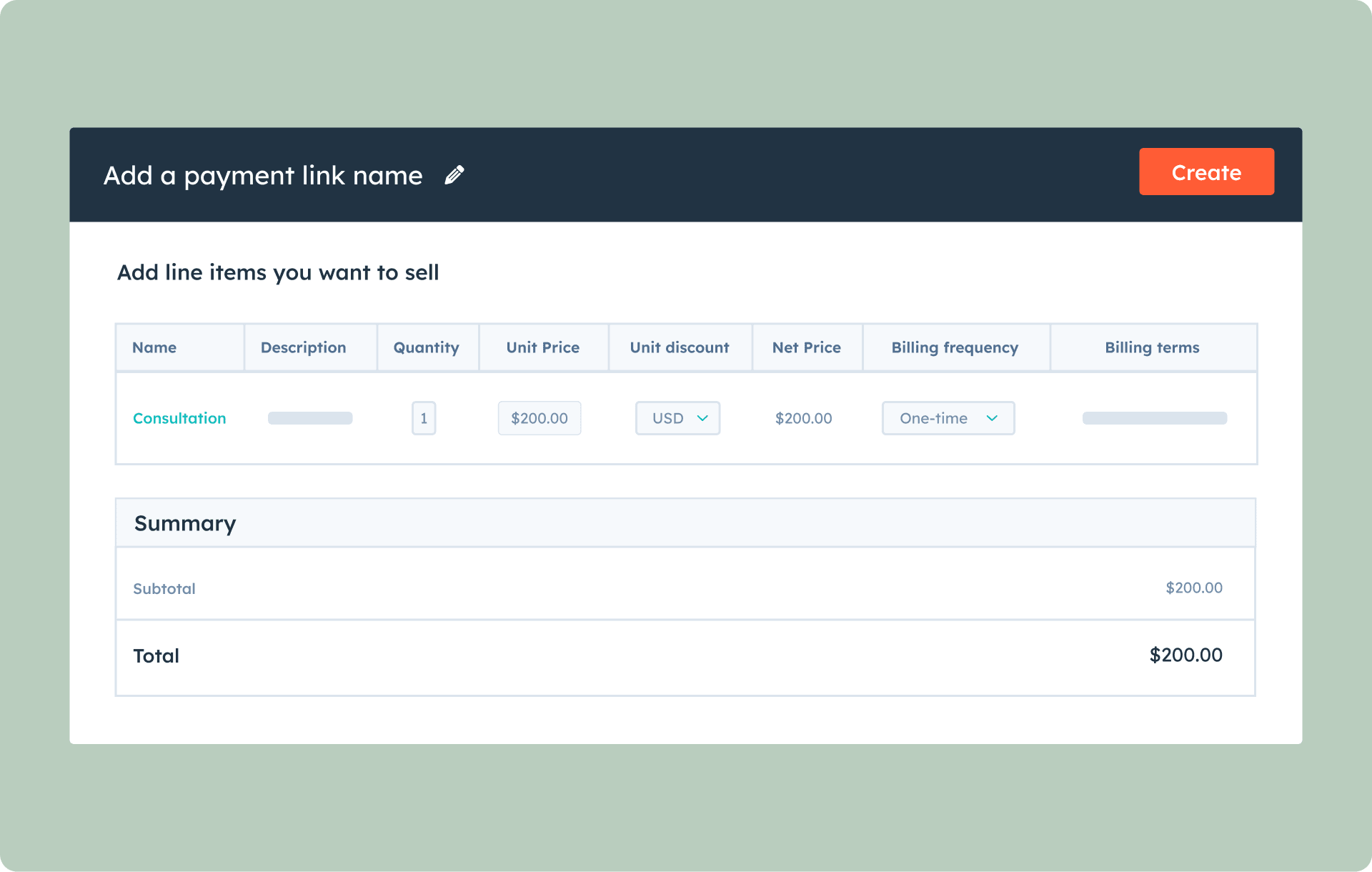
Task: Click the Unit discount column header
Action: [x=679, y=347]
